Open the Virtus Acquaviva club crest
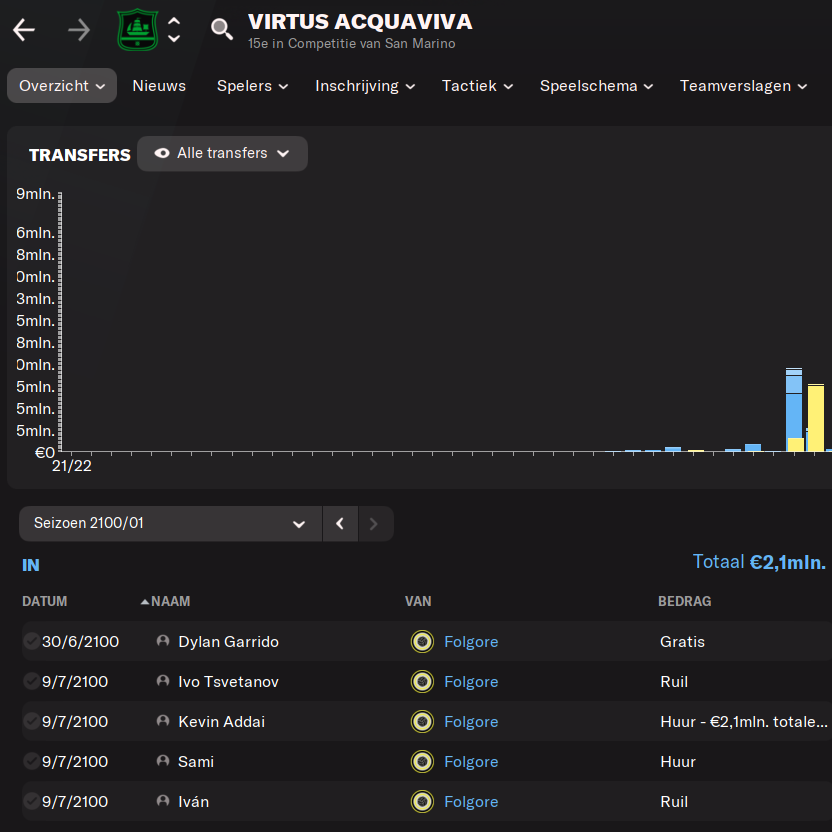The image size is (832, 832). coord(137,30)
